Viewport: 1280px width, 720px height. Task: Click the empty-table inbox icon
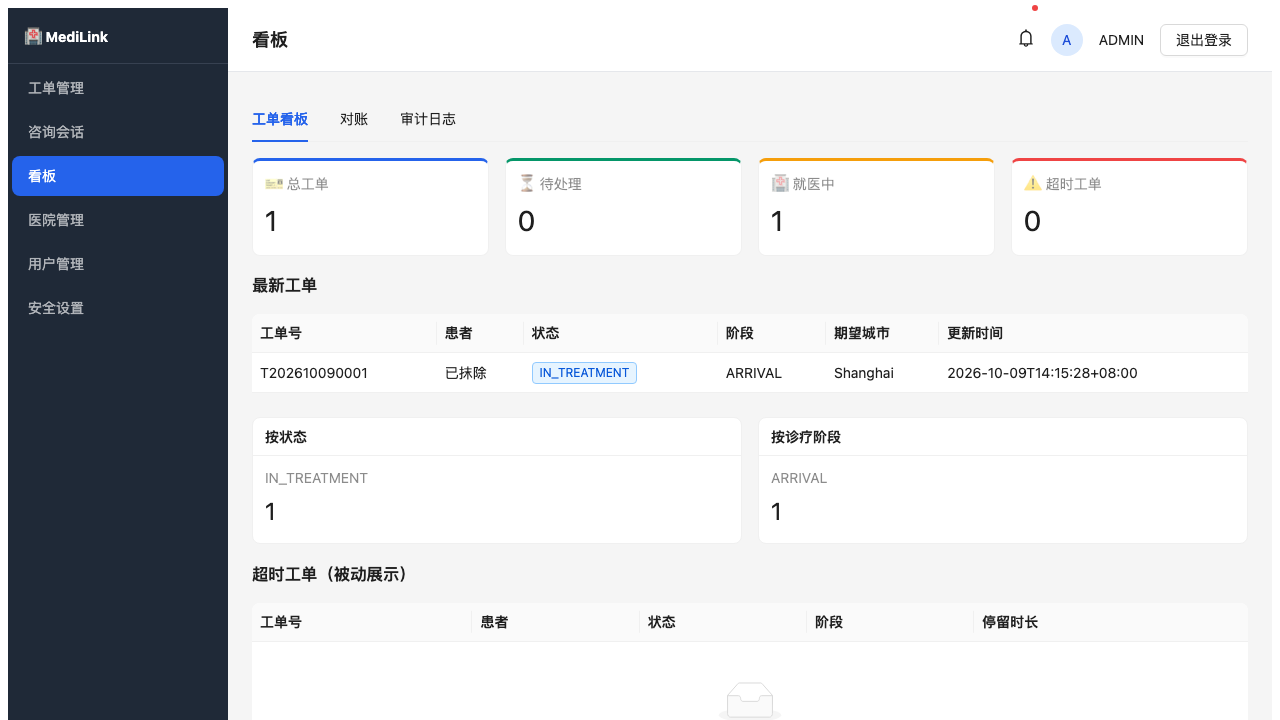(750, 701)
